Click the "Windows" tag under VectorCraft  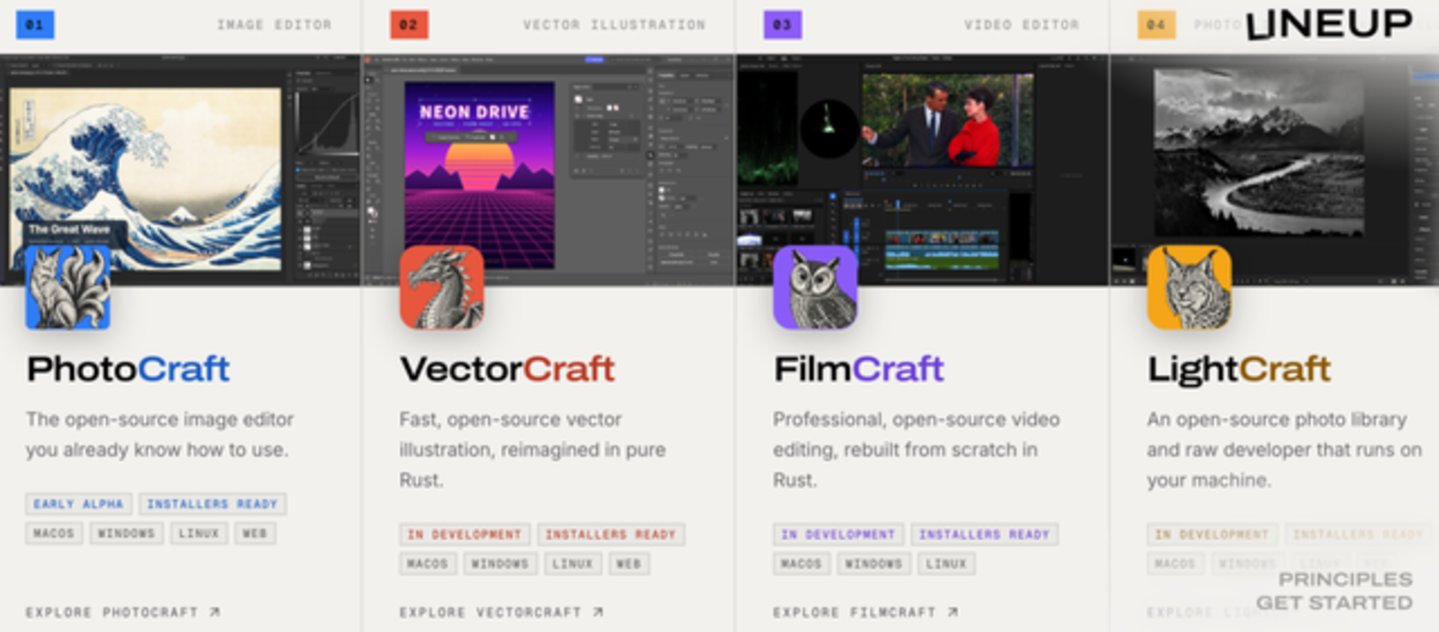pos(500,564)
